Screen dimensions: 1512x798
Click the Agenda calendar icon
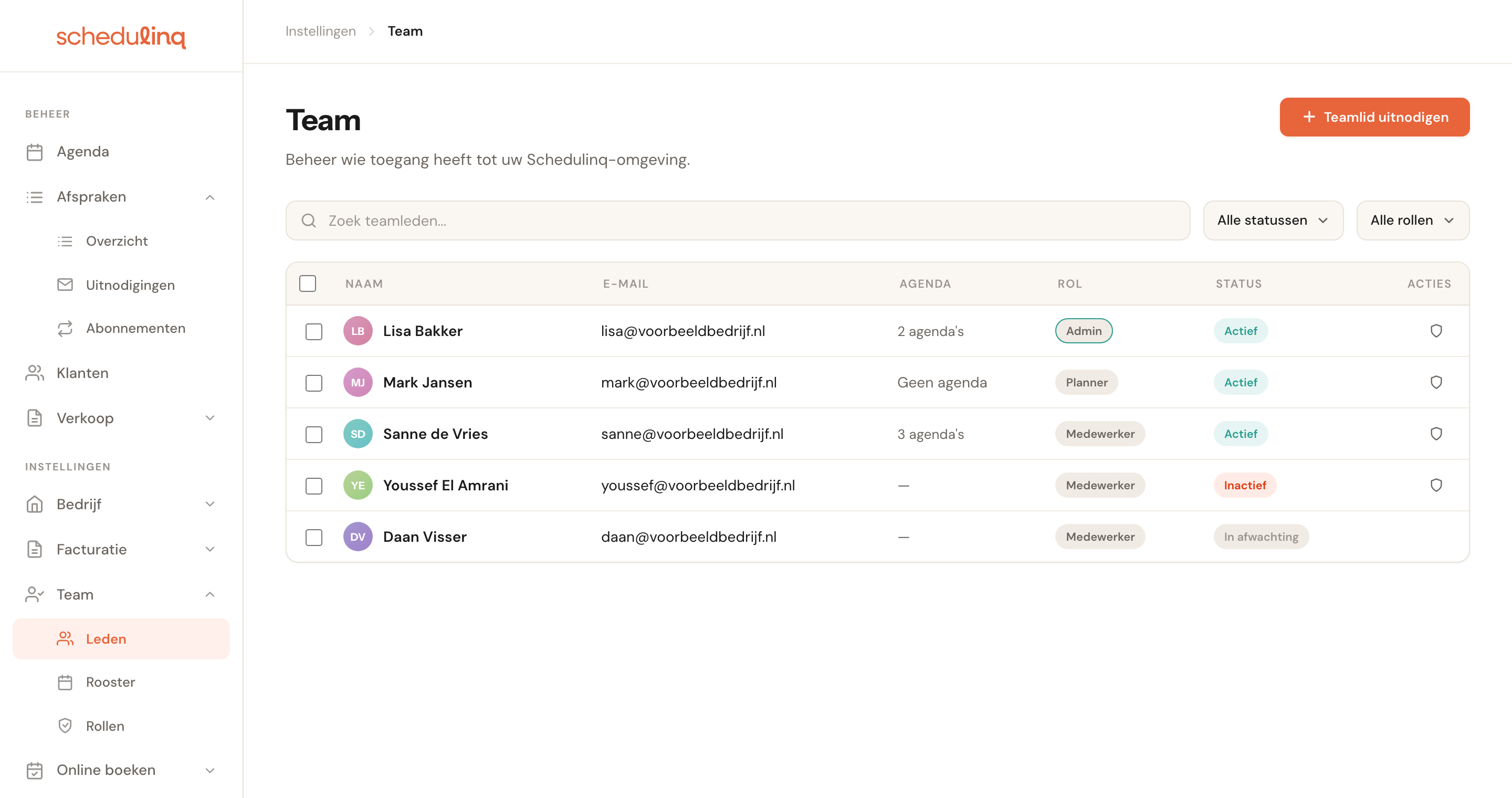point(35,152)
